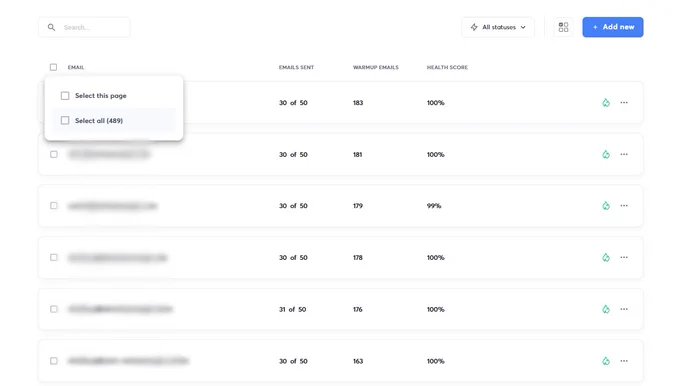This screenshot has height=386, width=680.
Task: Click the lightning bolt status icon
Action: click(x=474, y=27)
